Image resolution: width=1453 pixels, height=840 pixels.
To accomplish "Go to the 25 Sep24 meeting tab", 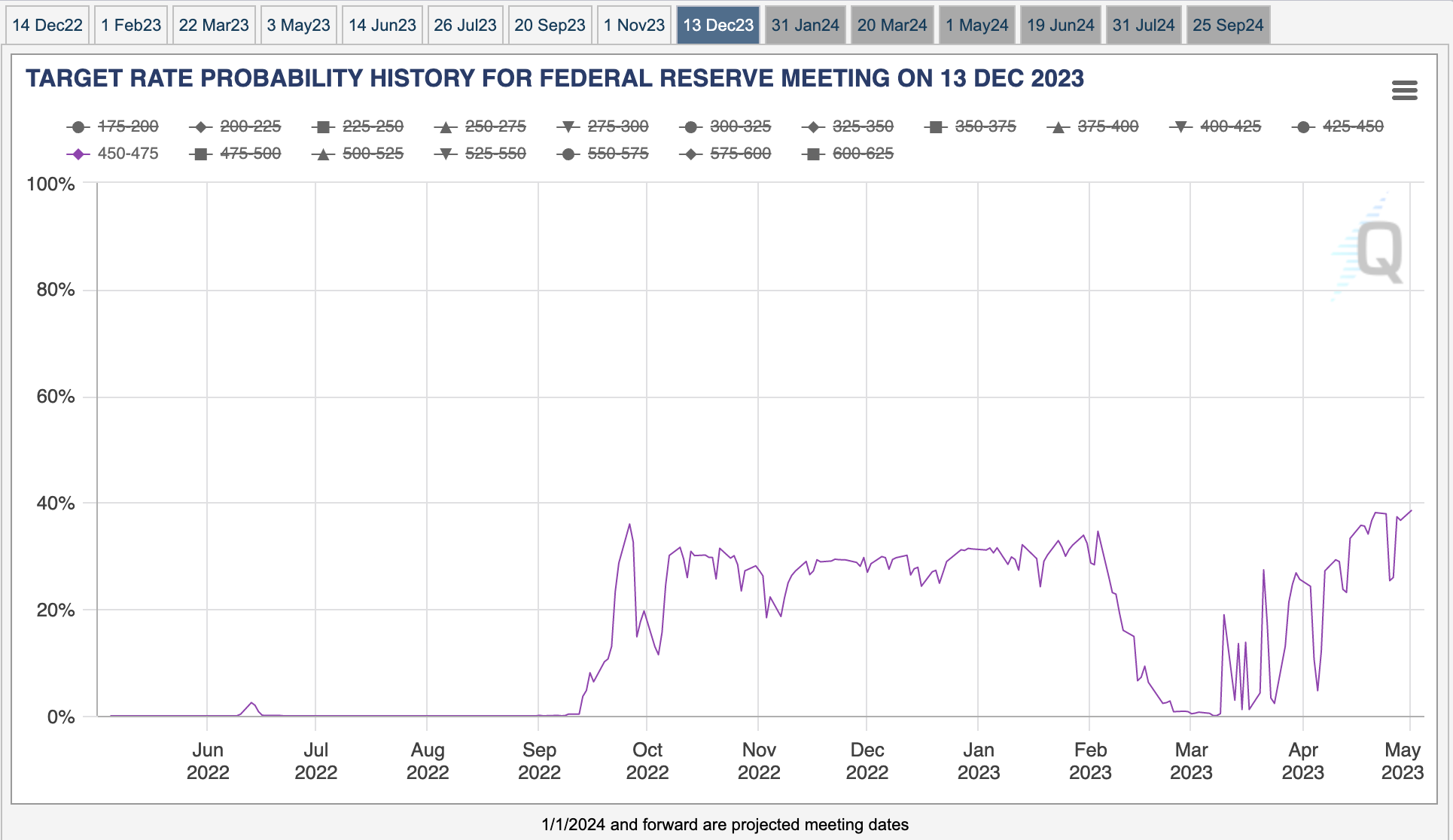I will coord(1228,25).
